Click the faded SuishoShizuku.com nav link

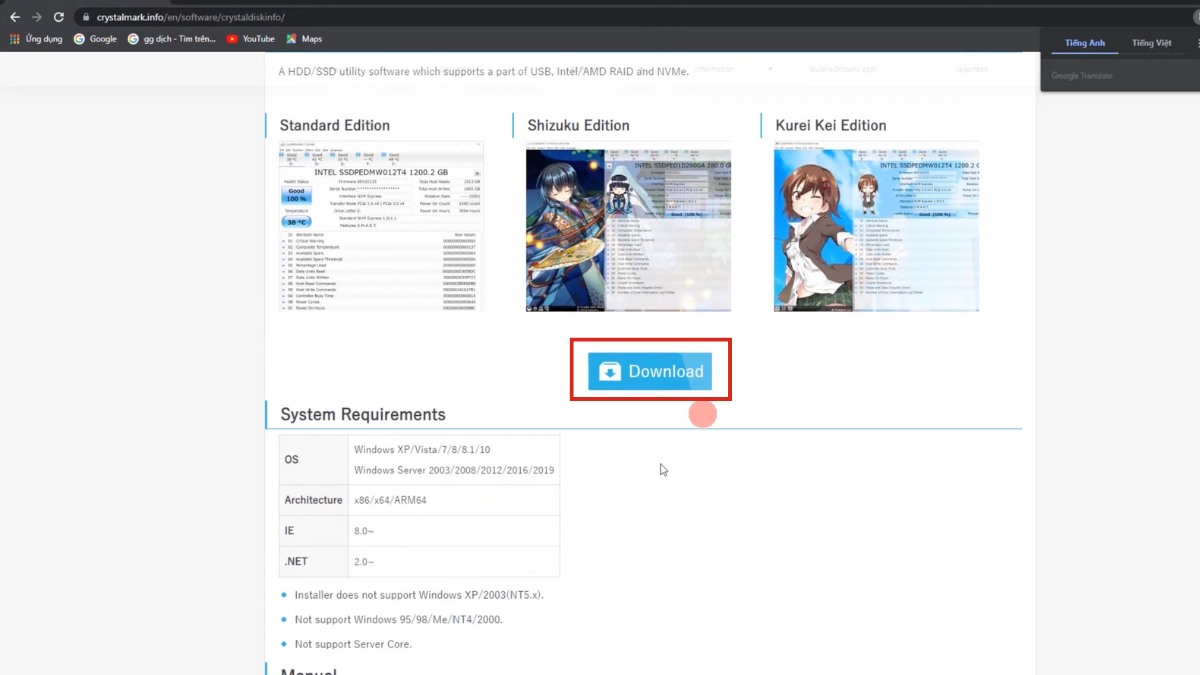click(x=842, y=69)
